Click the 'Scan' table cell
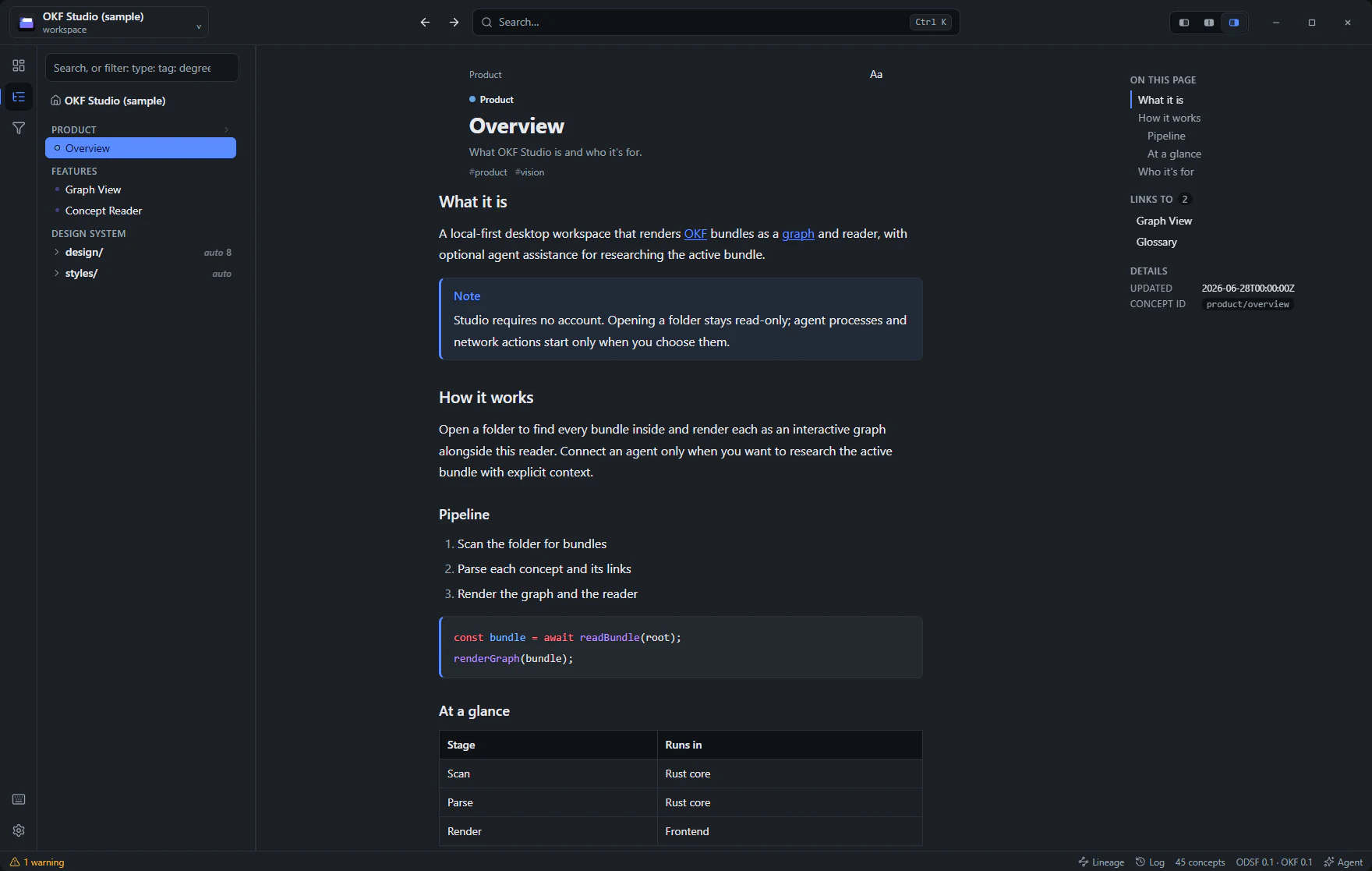Screen dimensions: 1372x871 pyautogui.click(x=548, y=774)
